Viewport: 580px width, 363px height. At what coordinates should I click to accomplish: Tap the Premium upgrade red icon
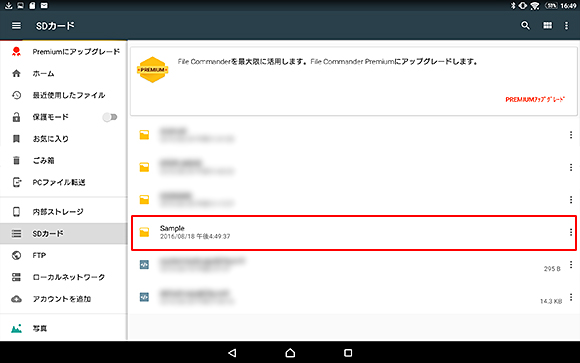(x=16, y=51)
